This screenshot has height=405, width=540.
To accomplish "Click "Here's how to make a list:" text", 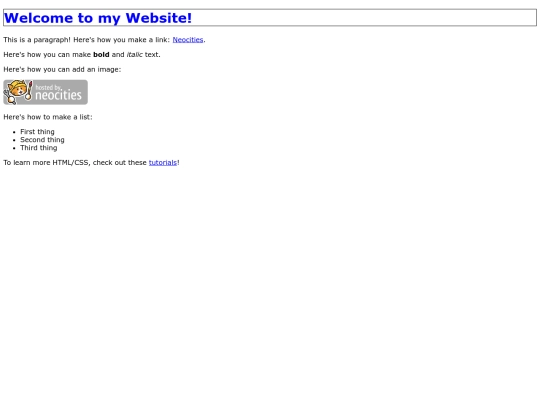I will click(48, 117).
